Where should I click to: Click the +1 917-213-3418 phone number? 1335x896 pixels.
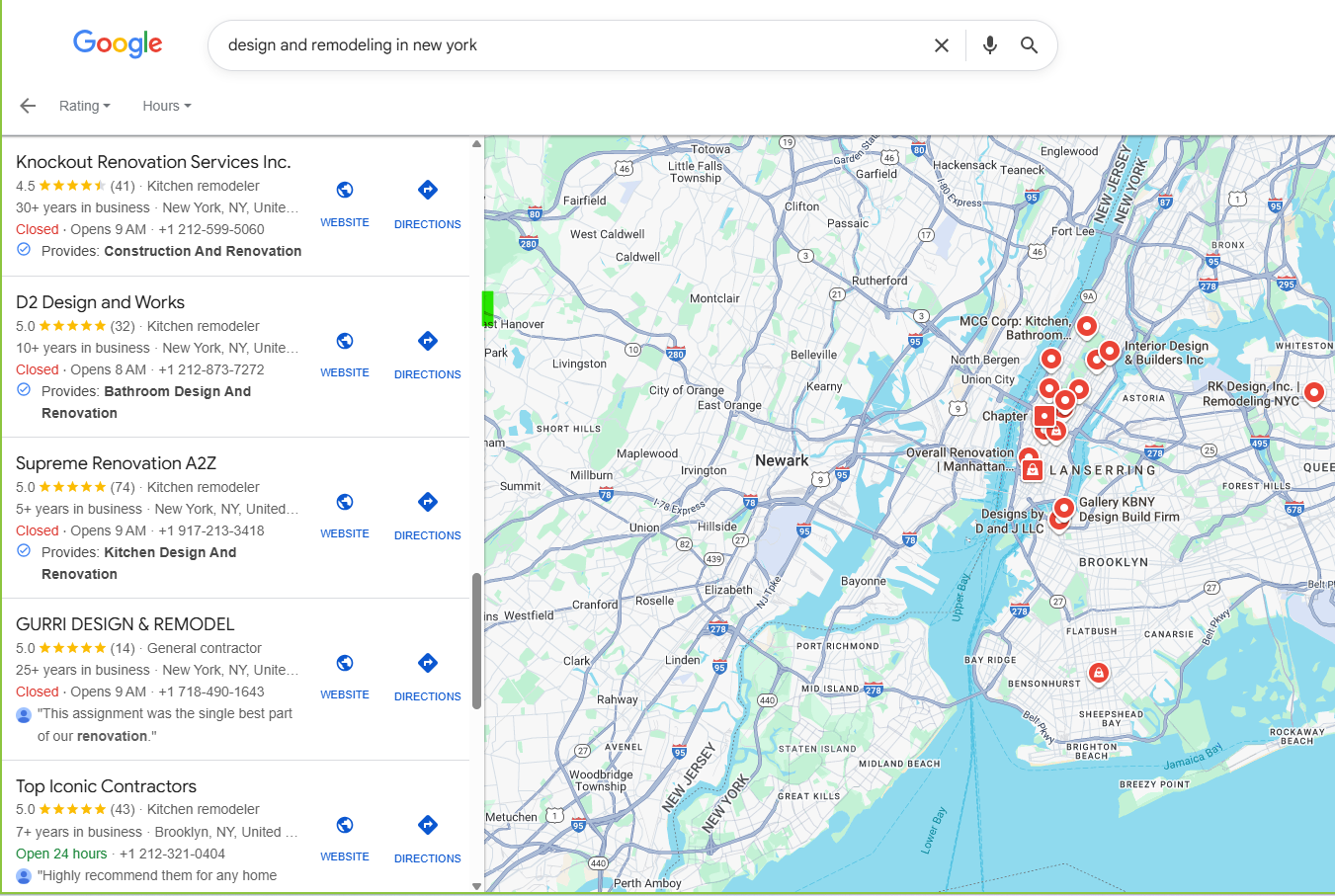[x=211, y=530]
